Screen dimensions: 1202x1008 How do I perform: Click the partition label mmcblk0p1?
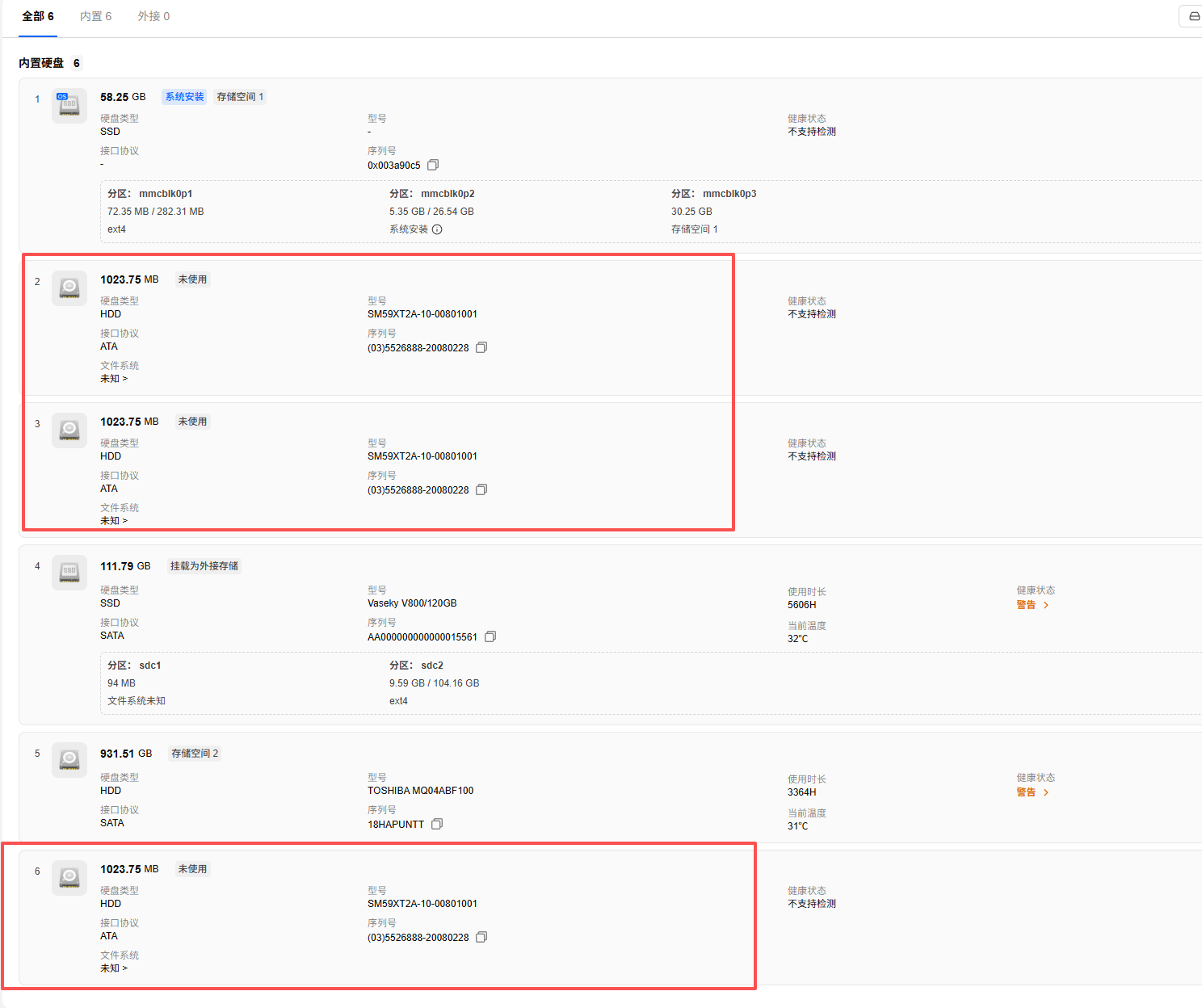pyautogui.click(x=166, y=194)
